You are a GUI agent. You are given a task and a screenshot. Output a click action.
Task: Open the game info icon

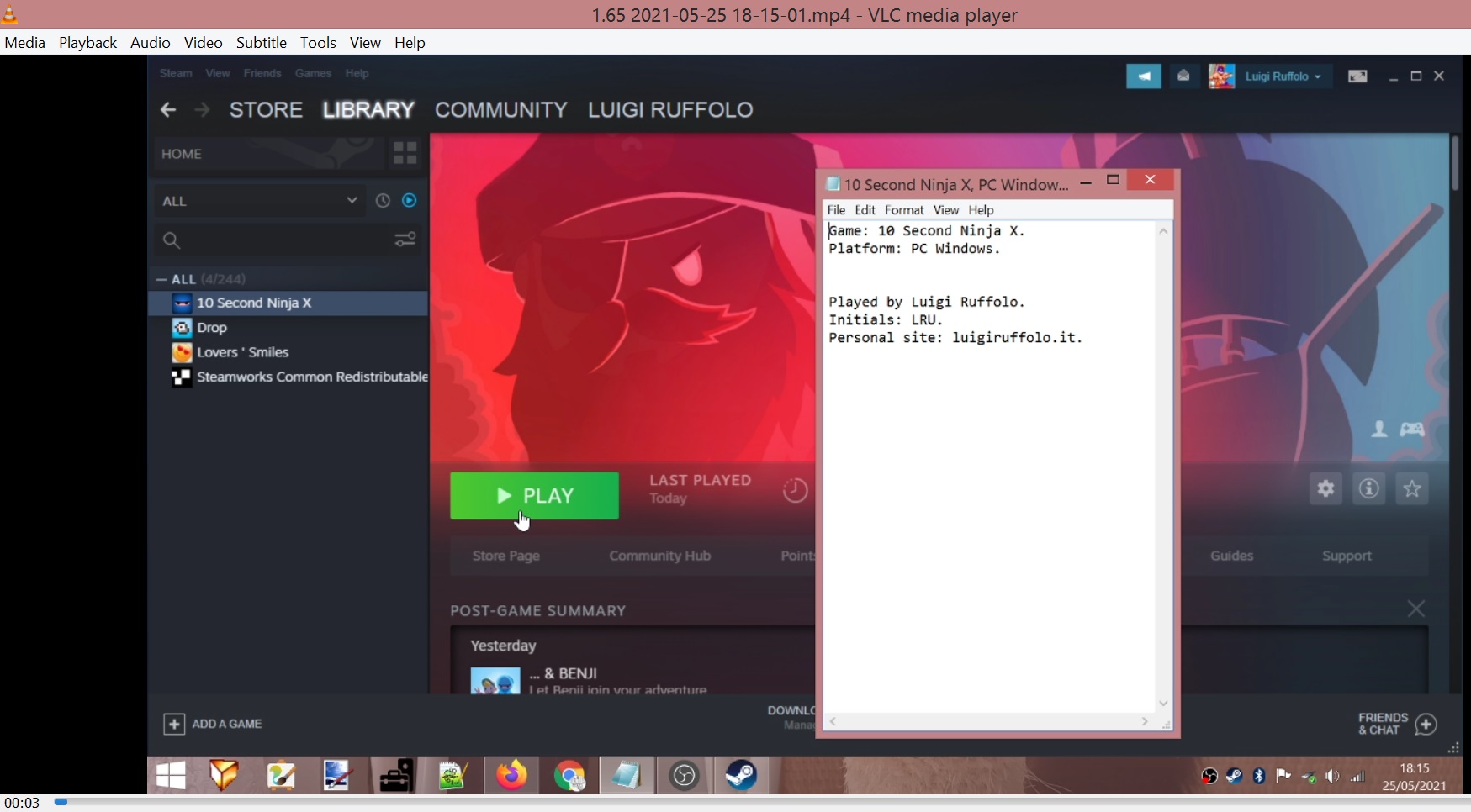pos(1369,488)
